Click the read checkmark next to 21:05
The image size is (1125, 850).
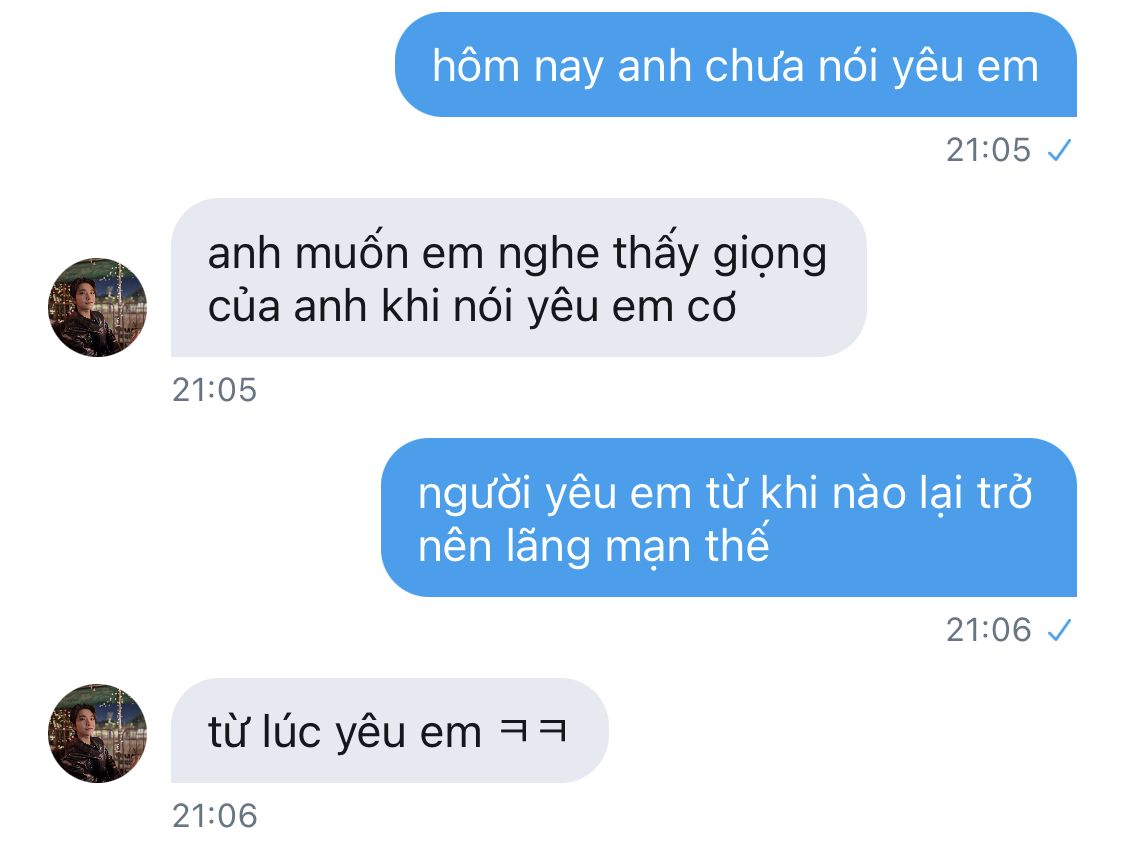pos(1059,150)
